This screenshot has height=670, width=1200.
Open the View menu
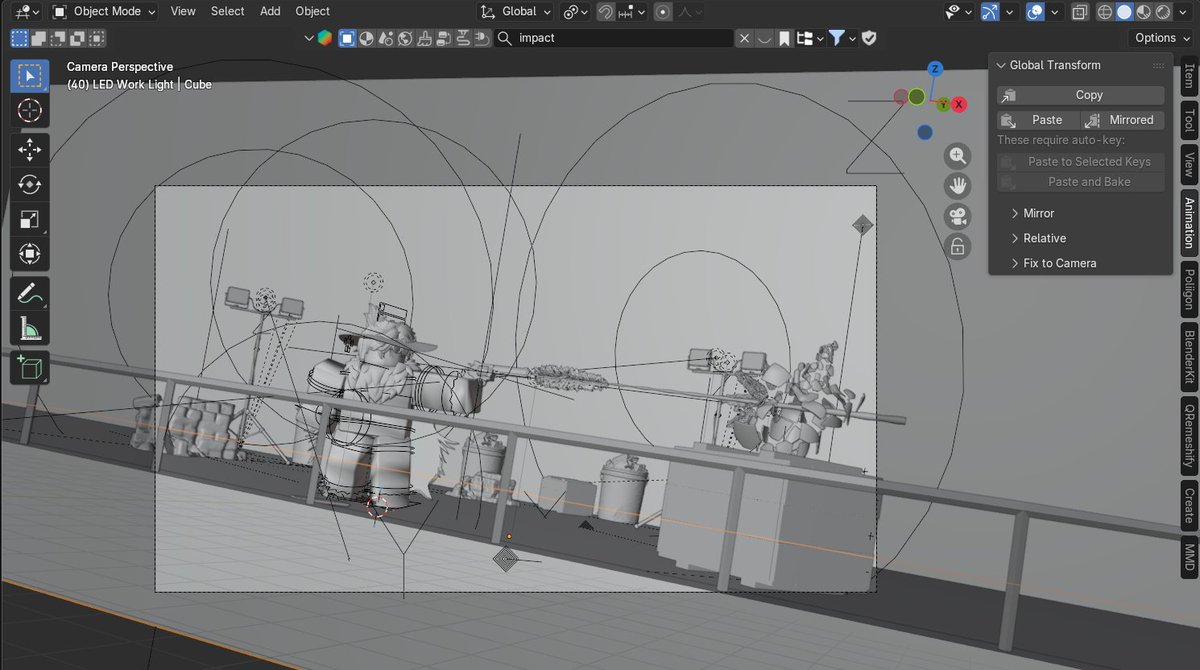(183, 11)
